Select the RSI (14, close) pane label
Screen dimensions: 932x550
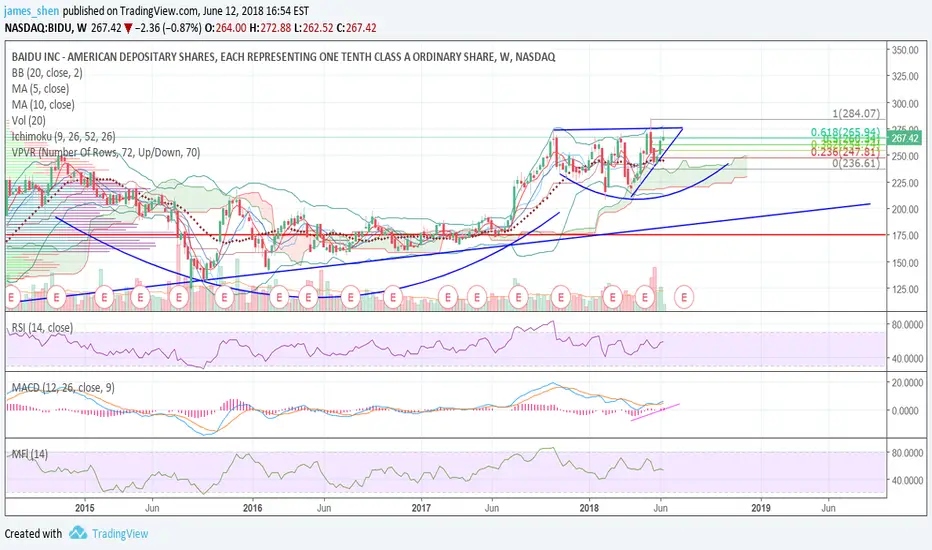click(42, 328)
